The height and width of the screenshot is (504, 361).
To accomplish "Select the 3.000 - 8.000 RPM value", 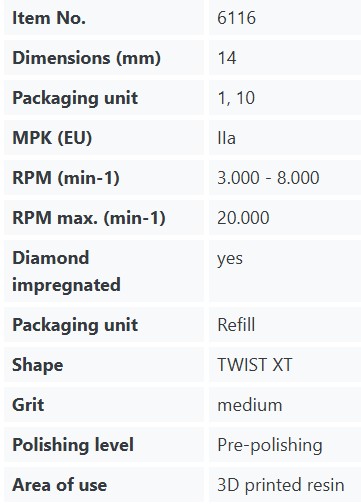I will coord(268,178).
